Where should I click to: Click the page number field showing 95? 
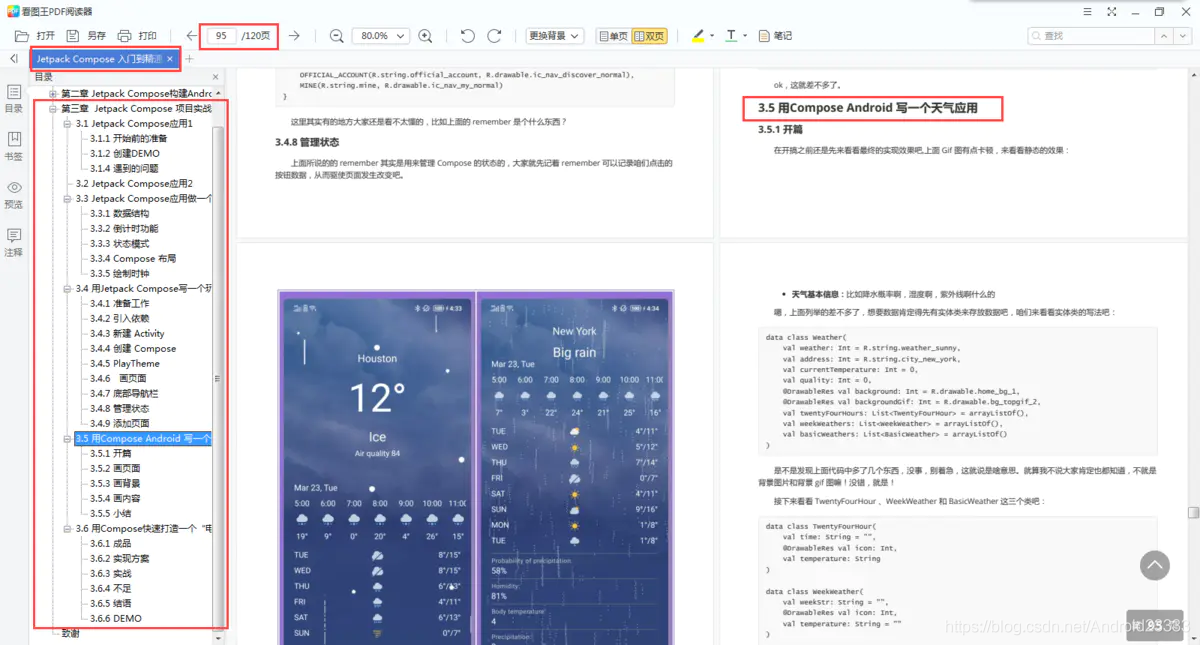tap(221, 35)
